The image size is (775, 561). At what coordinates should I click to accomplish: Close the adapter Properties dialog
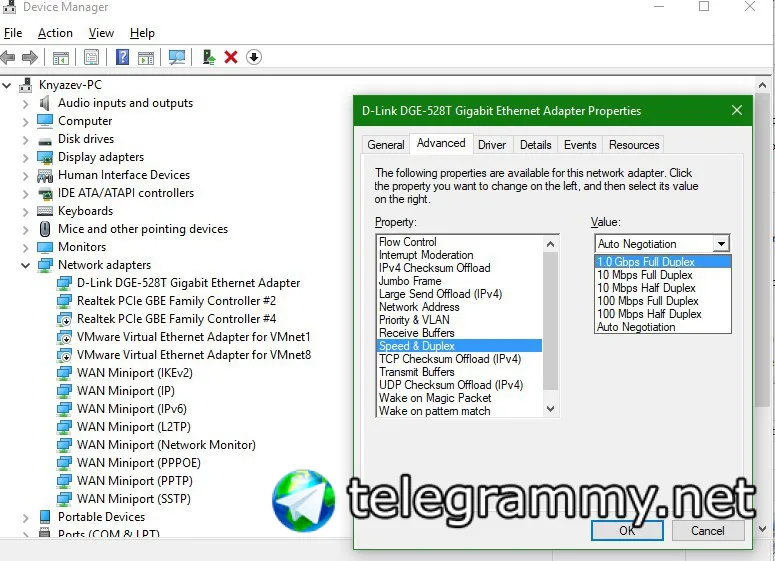tap(737, 110)
